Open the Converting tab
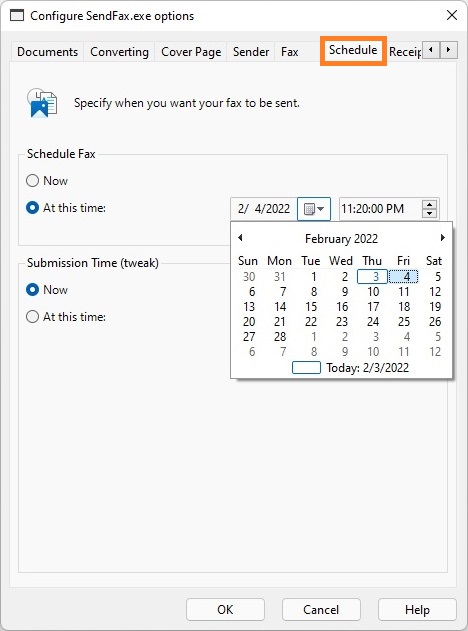The image size is (468, 631). pos(120,52)
